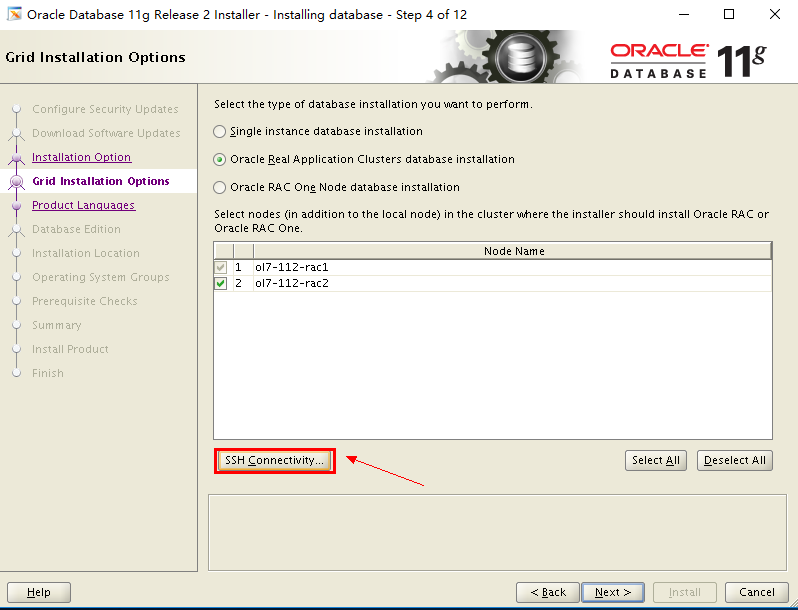Minimize the installer window
The width and height of the screenshot is (798, 610).
pyautogui.click(x=685, y=14)
